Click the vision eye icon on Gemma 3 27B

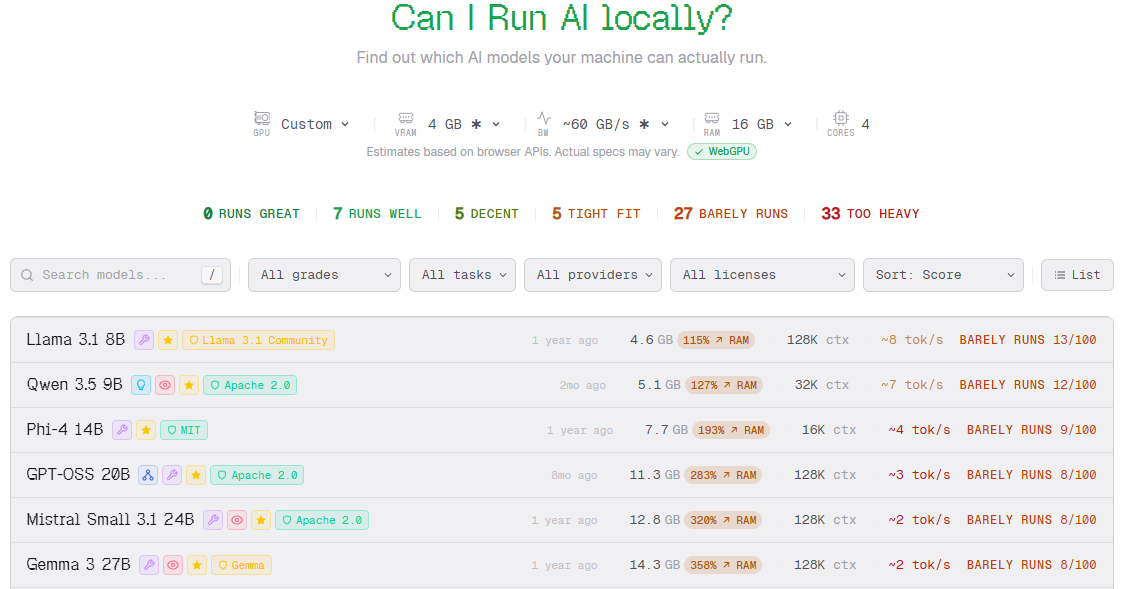[172, 565]
